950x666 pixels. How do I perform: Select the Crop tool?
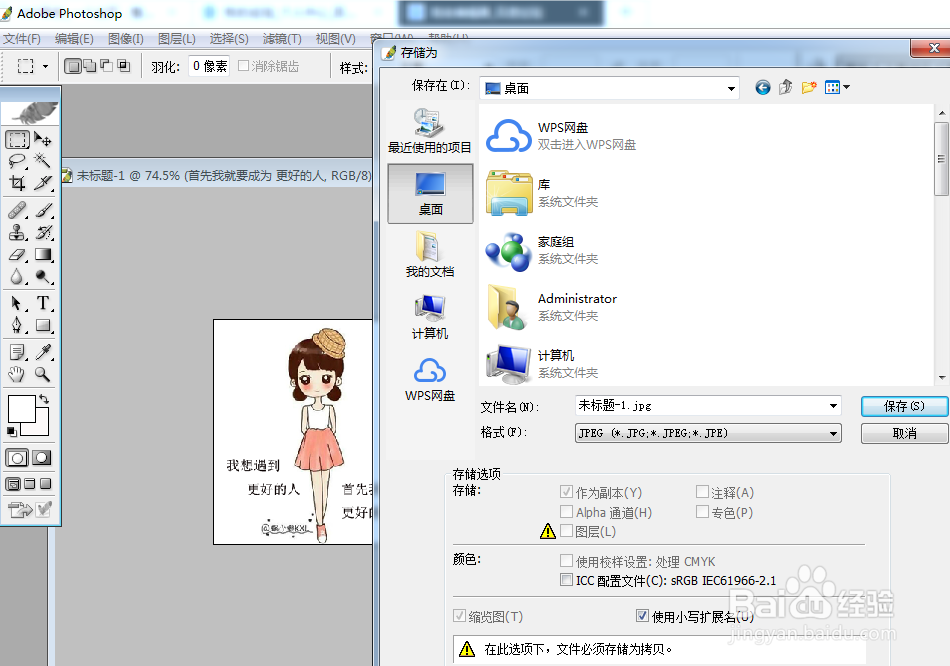(x=17, y=182)
